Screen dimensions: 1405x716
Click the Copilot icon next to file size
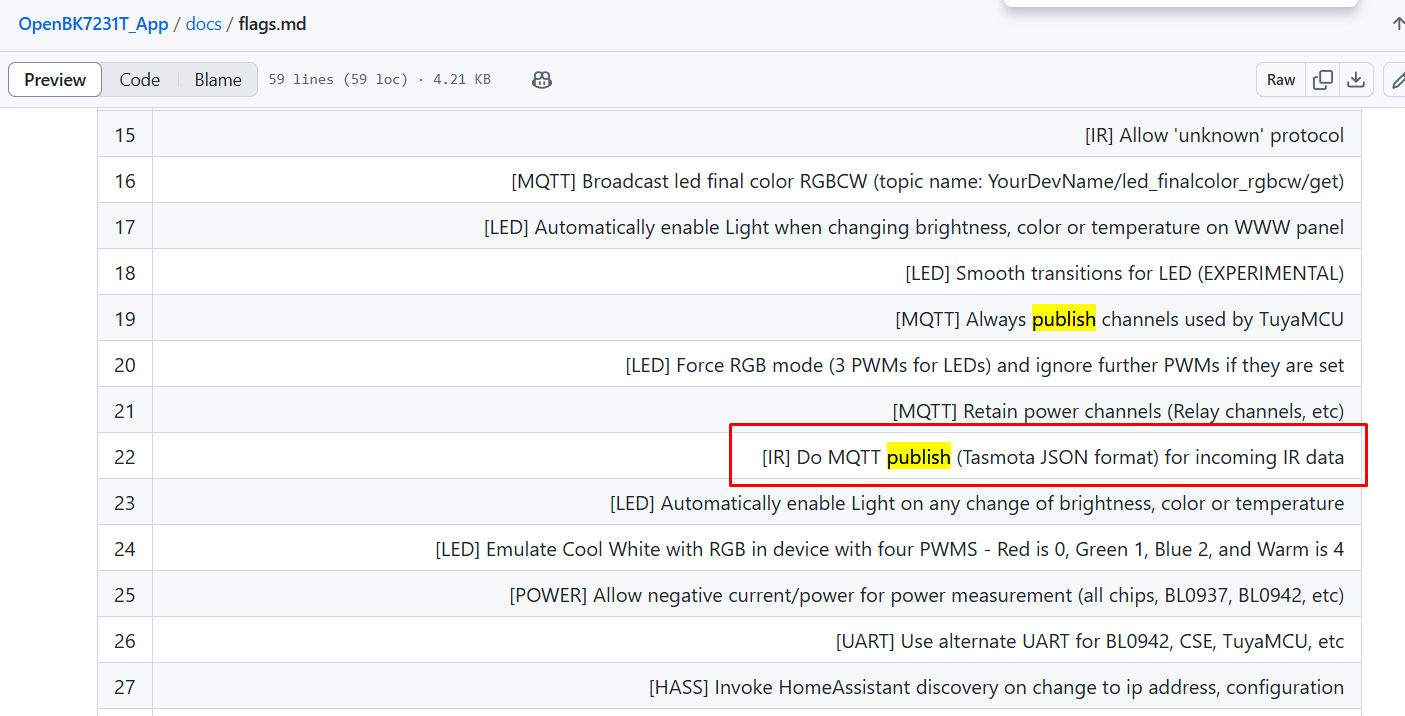click(542, 80)
